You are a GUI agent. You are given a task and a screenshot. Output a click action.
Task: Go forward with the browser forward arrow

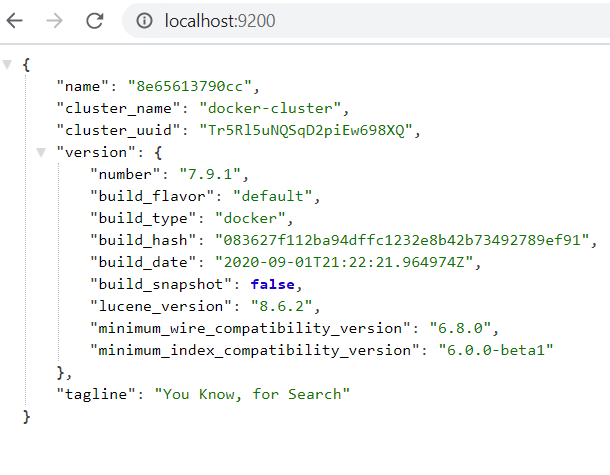coord(54,21)
